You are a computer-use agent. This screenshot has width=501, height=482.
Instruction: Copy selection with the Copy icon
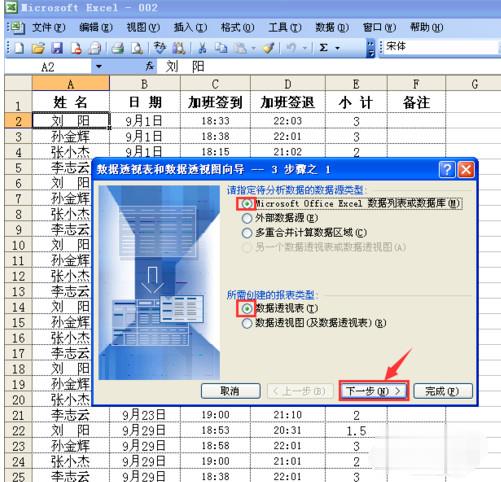click(221, 48)
